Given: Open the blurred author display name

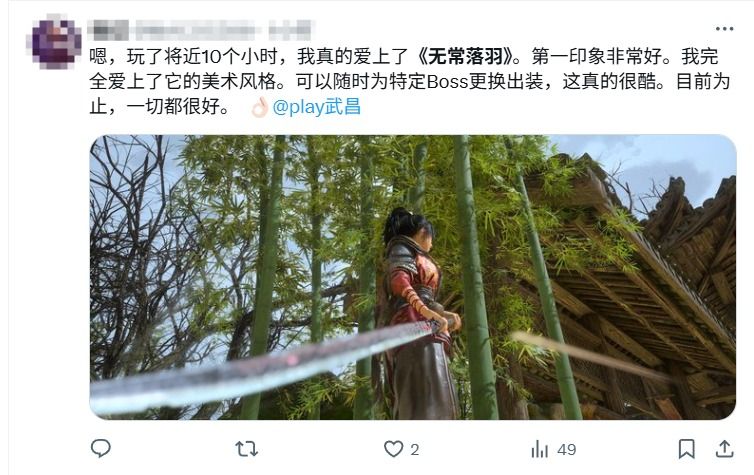Looking at the screenshot, I should tap(110, 30).
